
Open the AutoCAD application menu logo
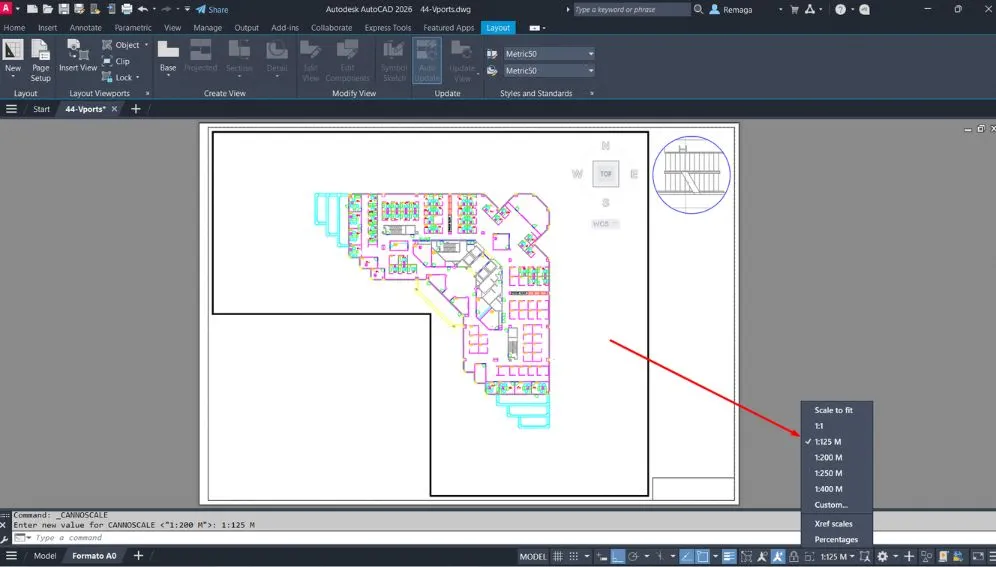pyautogui.click(x=6, y=8)
